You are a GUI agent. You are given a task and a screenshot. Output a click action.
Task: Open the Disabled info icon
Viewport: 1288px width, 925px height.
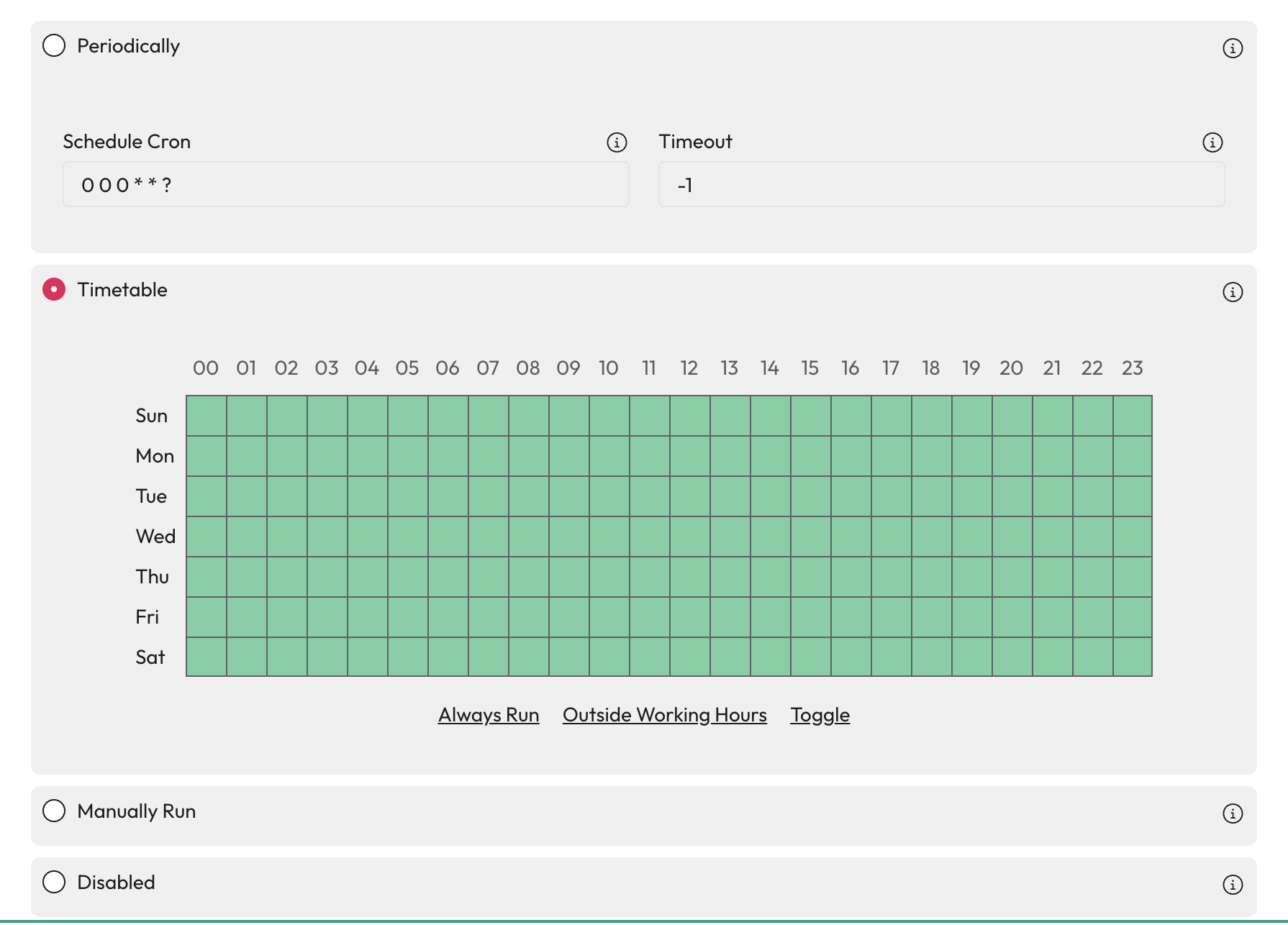coord(1233,885)
